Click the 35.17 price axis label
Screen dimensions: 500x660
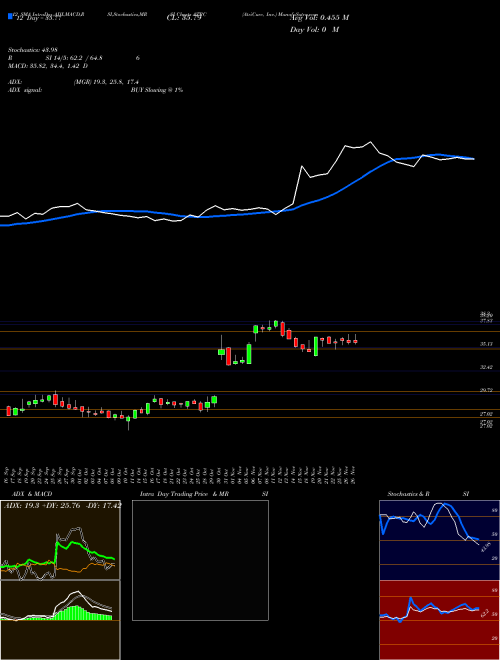tap(486, 344)
